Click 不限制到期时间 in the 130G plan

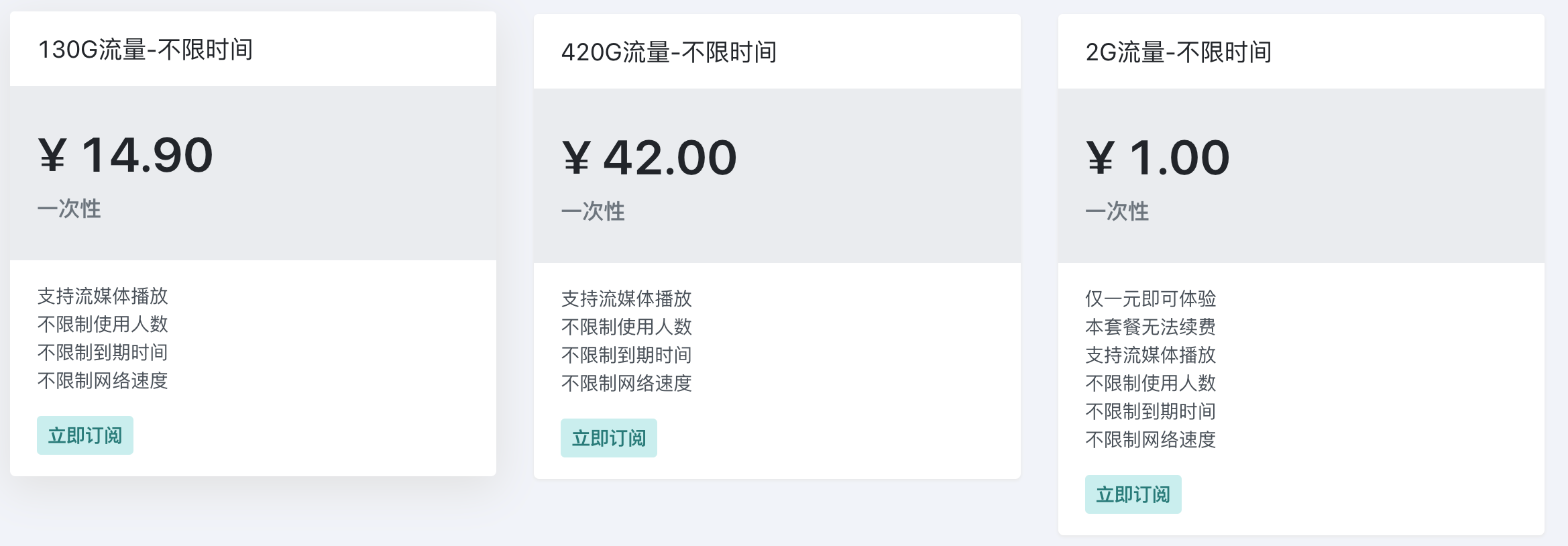point(104,353)
